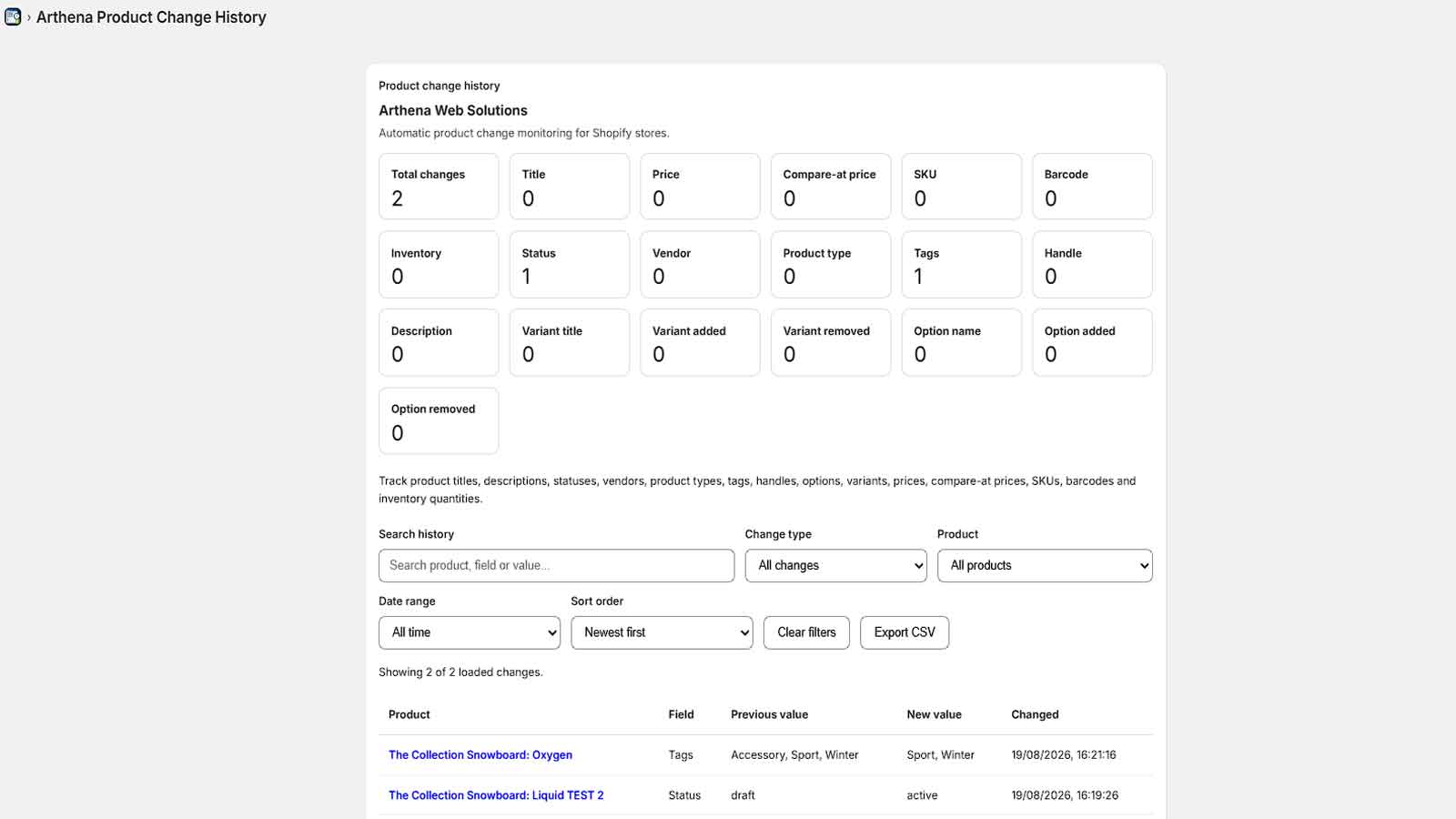Viewport: 1456px width, 819px height.
Task: Click the 19/08/2026, 16:19:26 timestamp
Action: point(1065,795)
